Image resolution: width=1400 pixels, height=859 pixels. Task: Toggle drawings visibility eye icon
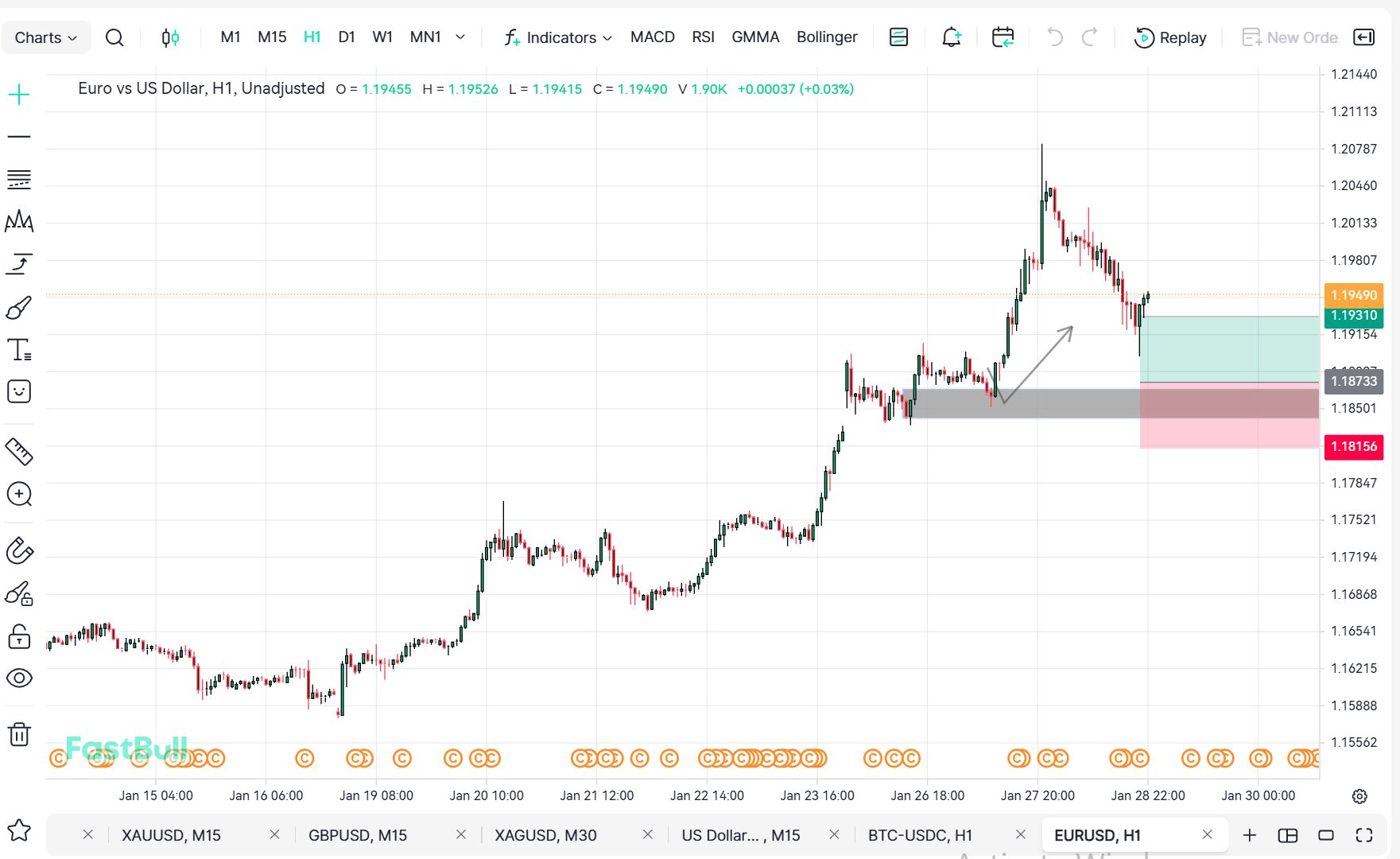click(x=19, y=678)
